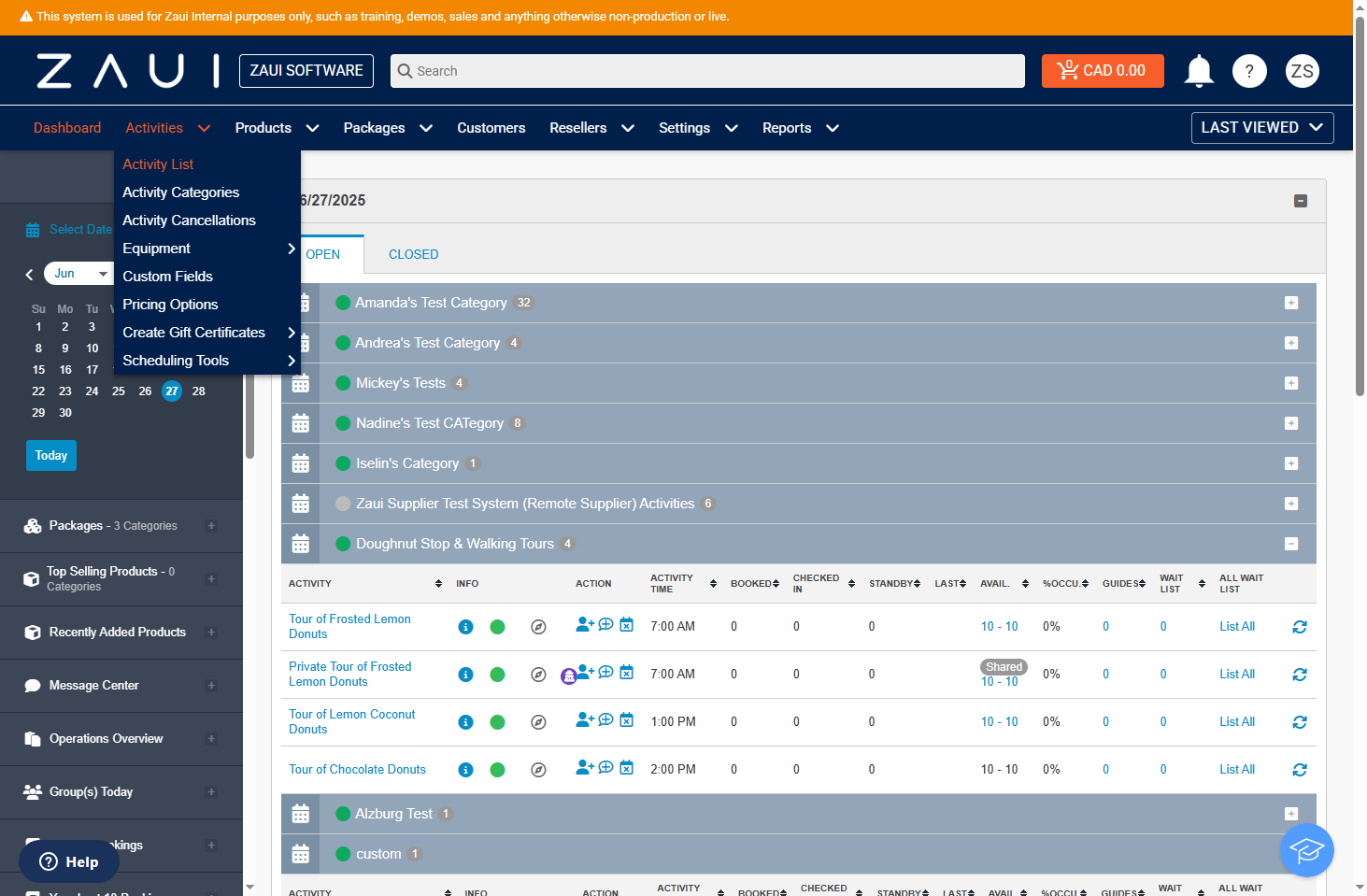1367x896 pixels.
Task: Click calendar-cancel icon for Tour of Chocolate Donuts
Action: [627, 767]
